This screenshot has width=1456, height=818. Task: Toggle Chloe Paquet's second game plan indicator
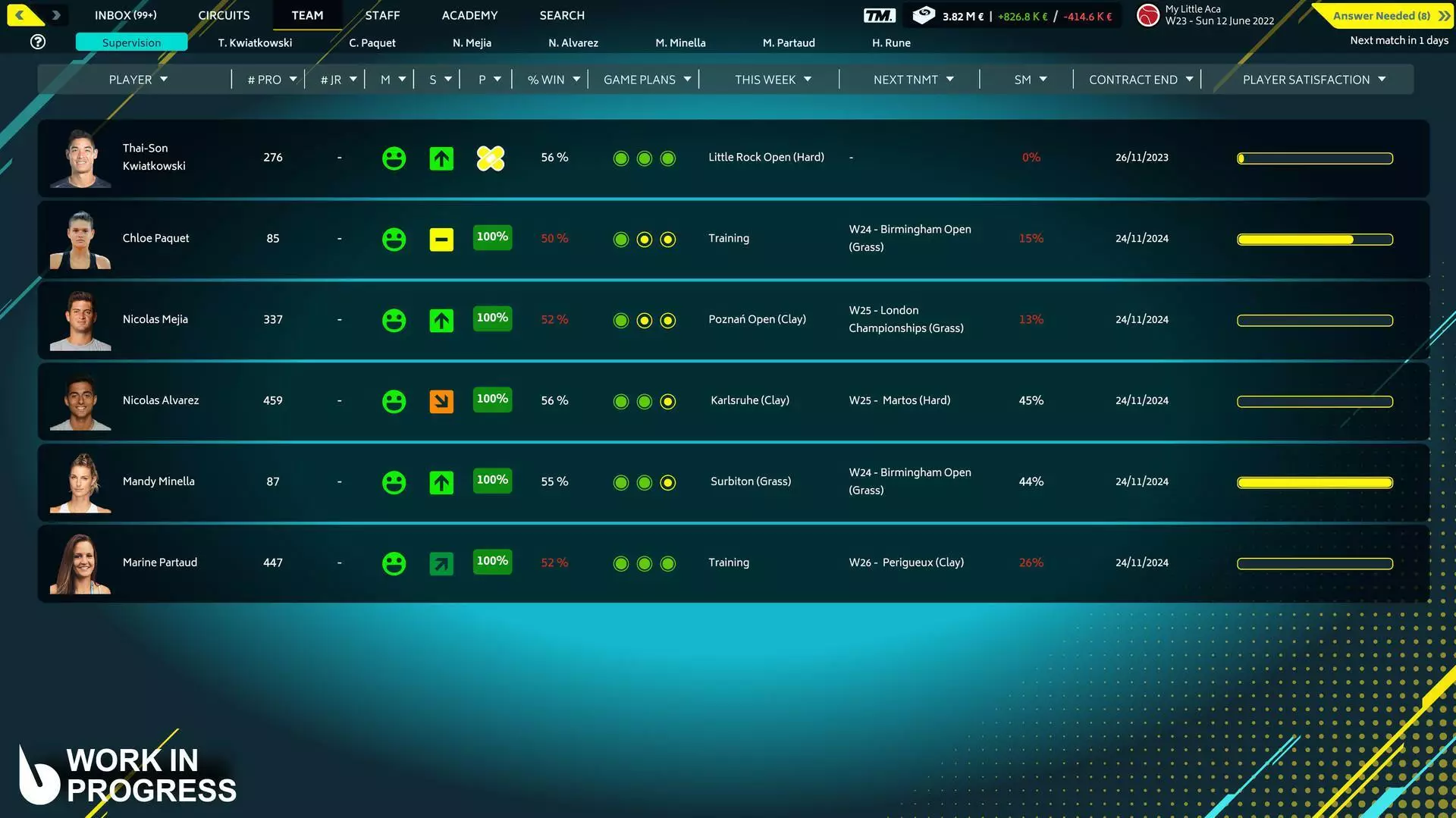(644, 239)
